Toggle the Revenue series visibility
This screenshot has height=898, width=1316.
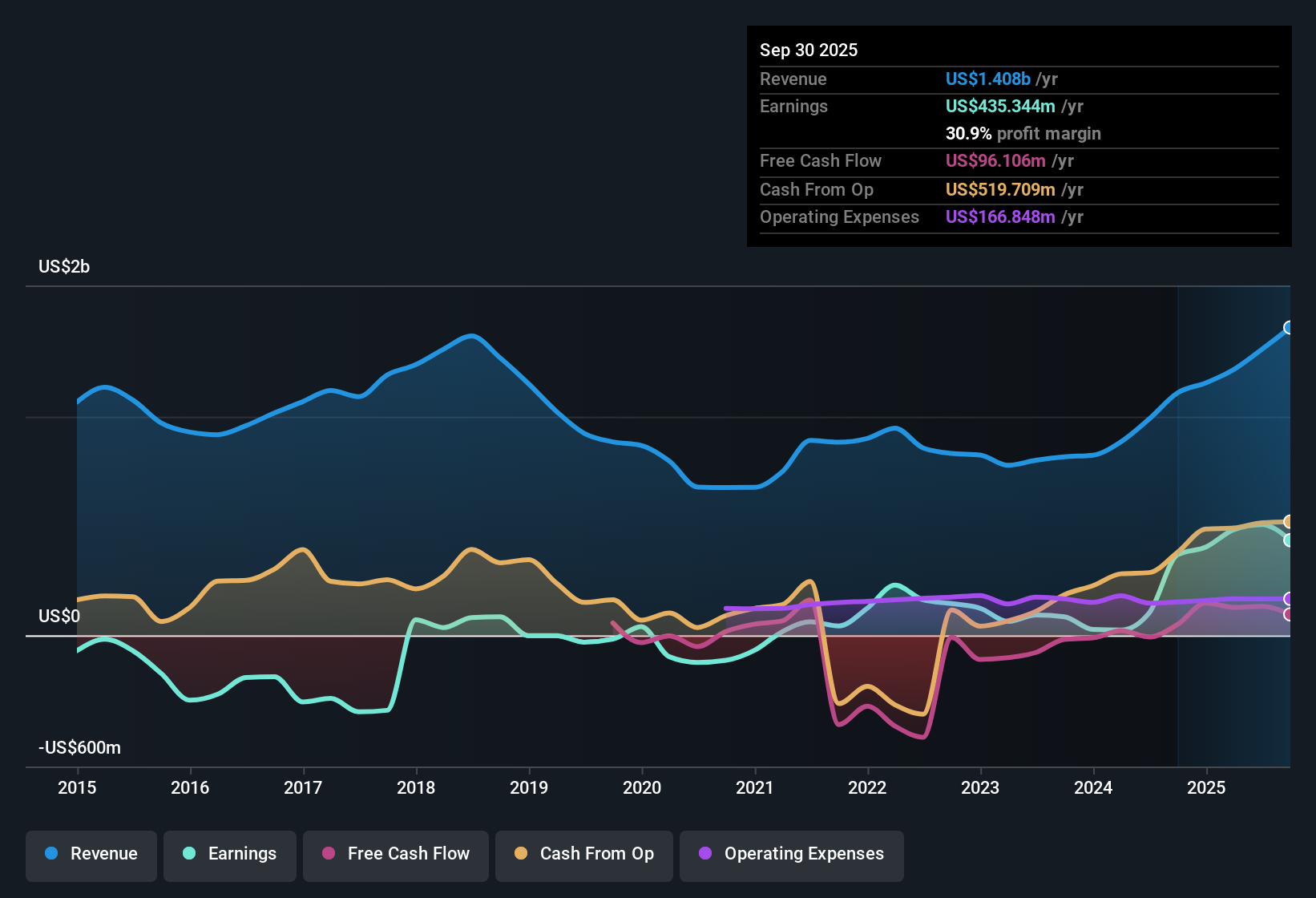91,854
